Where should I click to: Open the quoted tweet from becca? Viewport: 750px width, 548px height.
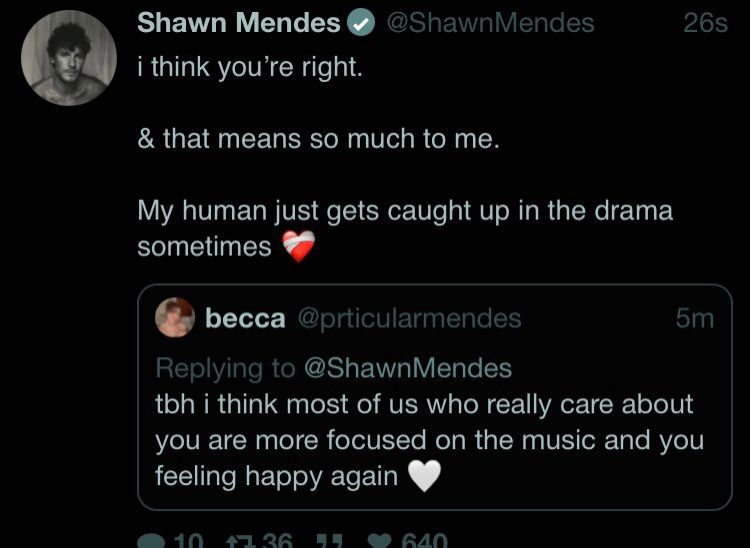[435, 397]
